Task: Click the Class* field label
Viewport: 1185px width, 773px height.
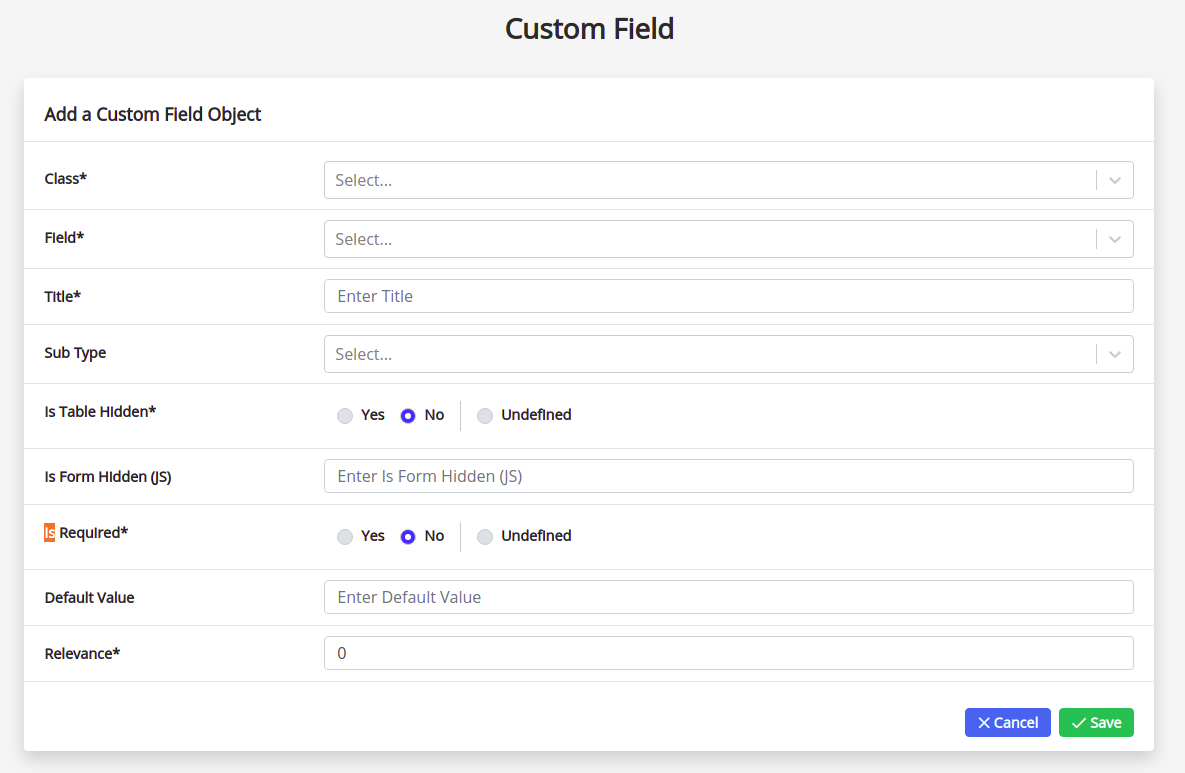Action: tap(66, 179)
